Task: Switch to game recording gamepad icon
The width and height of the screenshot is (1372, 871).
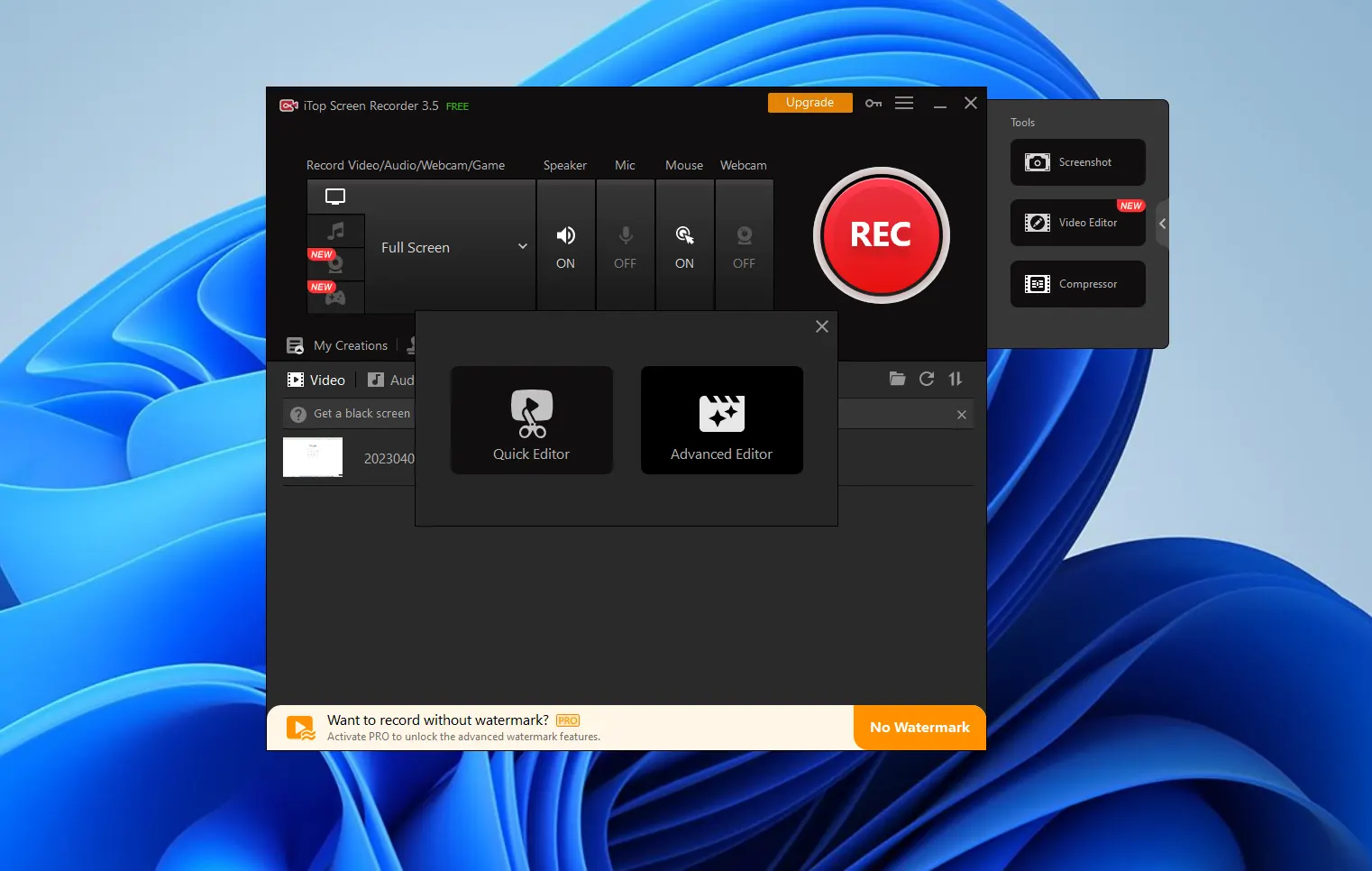Action: 335,298
